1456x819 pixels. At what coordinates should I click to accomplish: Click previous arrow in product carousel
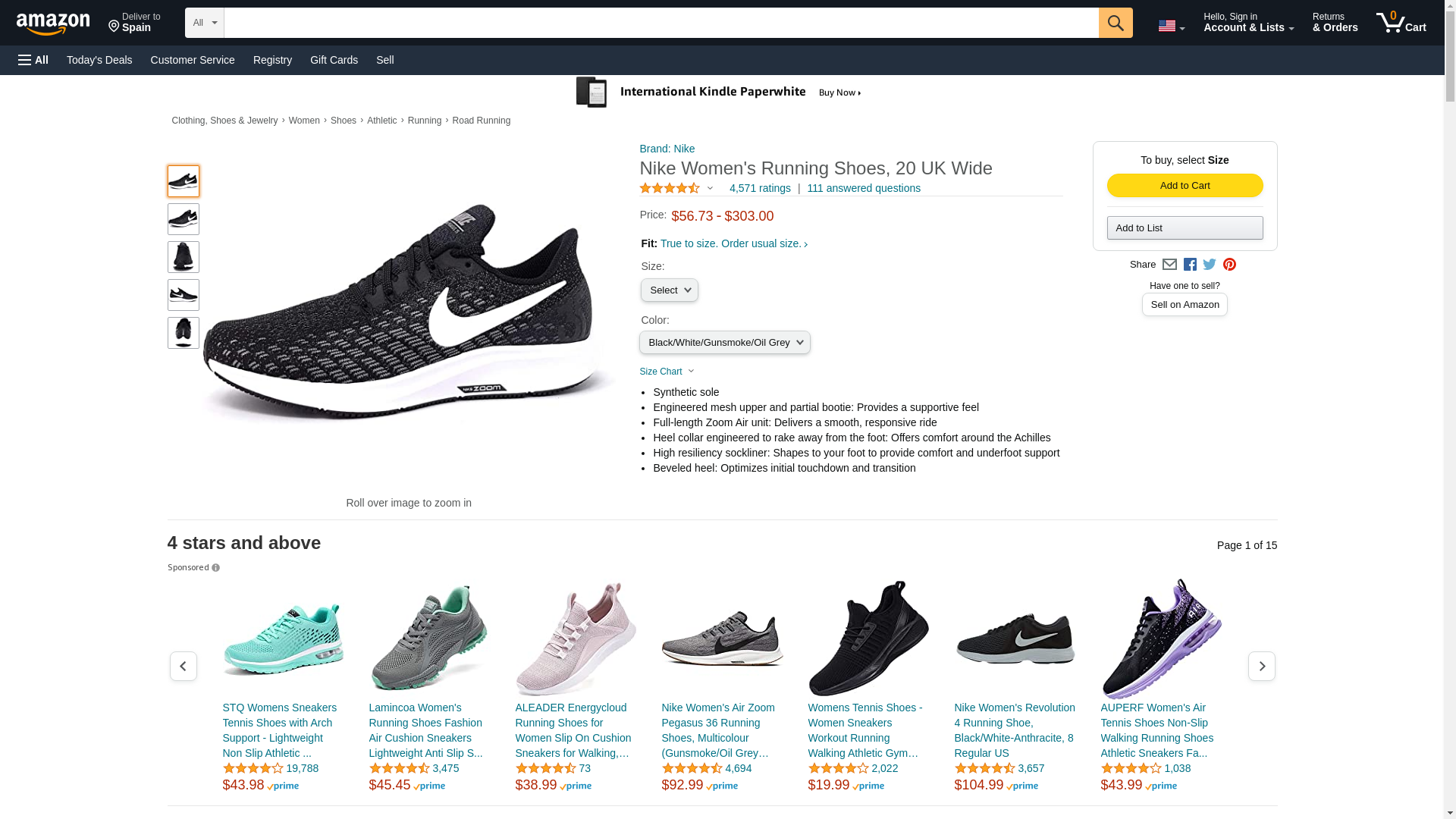pos(183,666)
